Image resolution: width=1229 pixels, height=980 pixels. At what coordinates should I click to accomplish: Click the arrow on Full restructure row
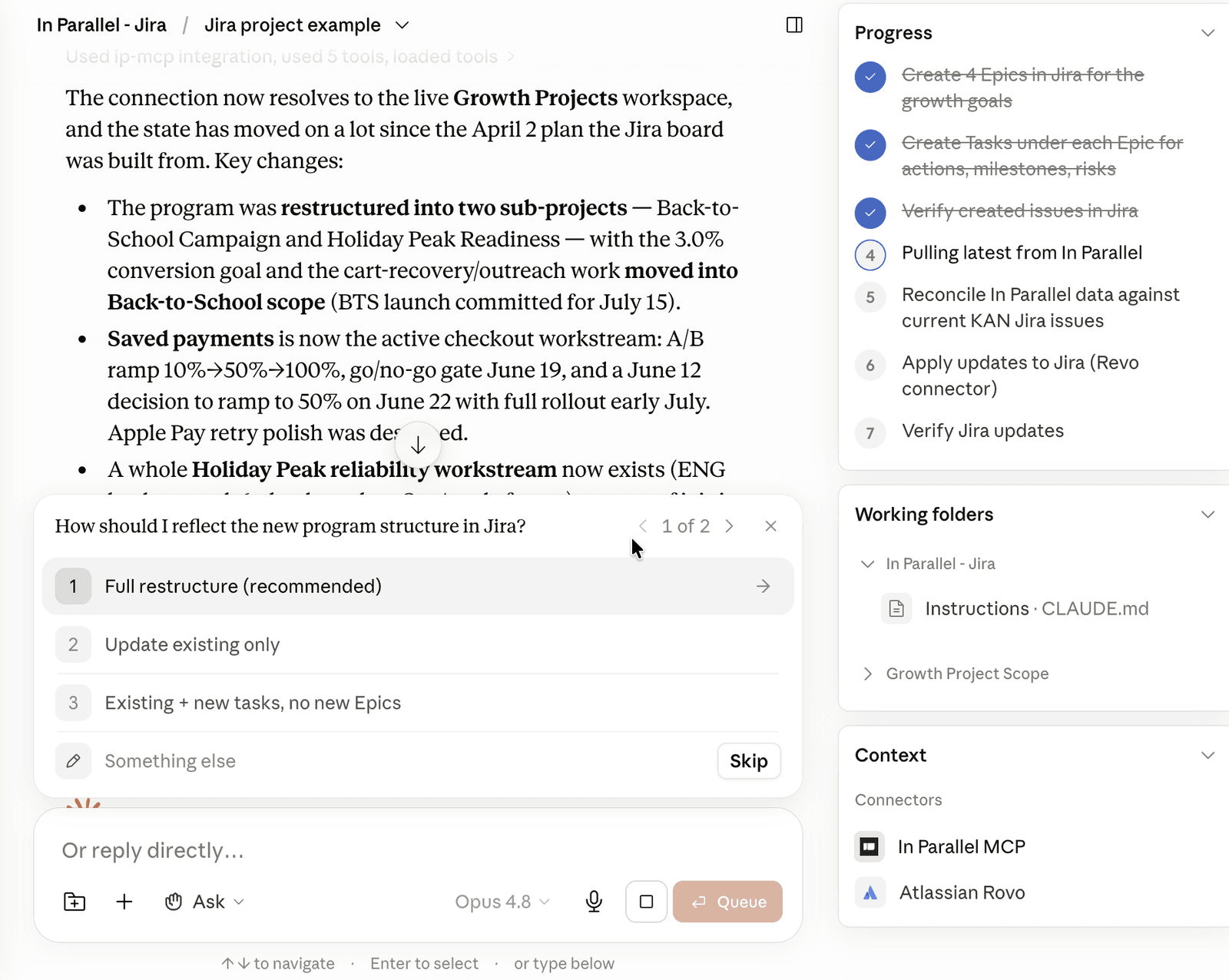(763, 586)
